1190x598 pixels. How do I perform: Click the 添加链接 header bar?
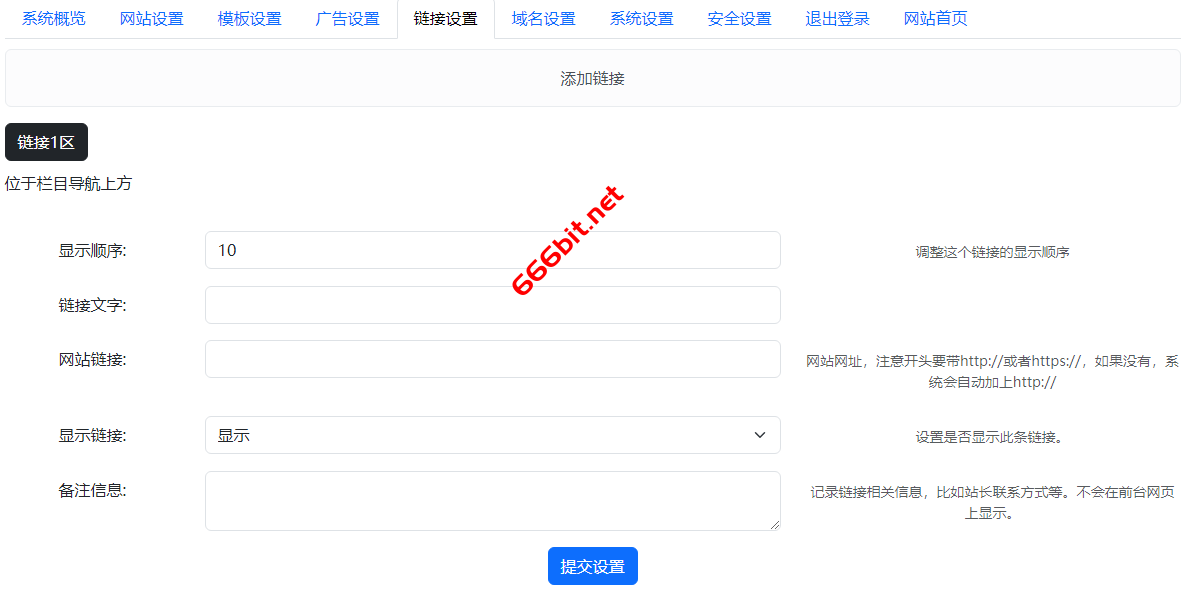click(593, 78)
